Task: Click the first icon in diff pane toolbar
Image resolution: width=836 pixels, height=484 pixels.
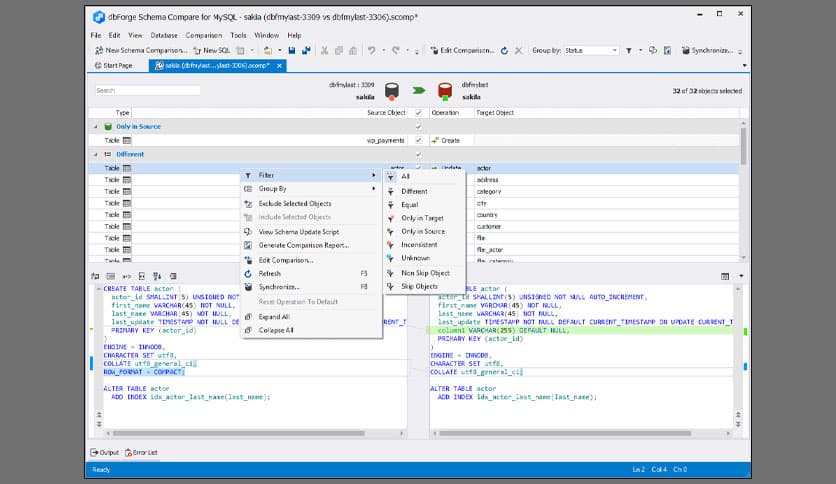Action: (95, 276)
